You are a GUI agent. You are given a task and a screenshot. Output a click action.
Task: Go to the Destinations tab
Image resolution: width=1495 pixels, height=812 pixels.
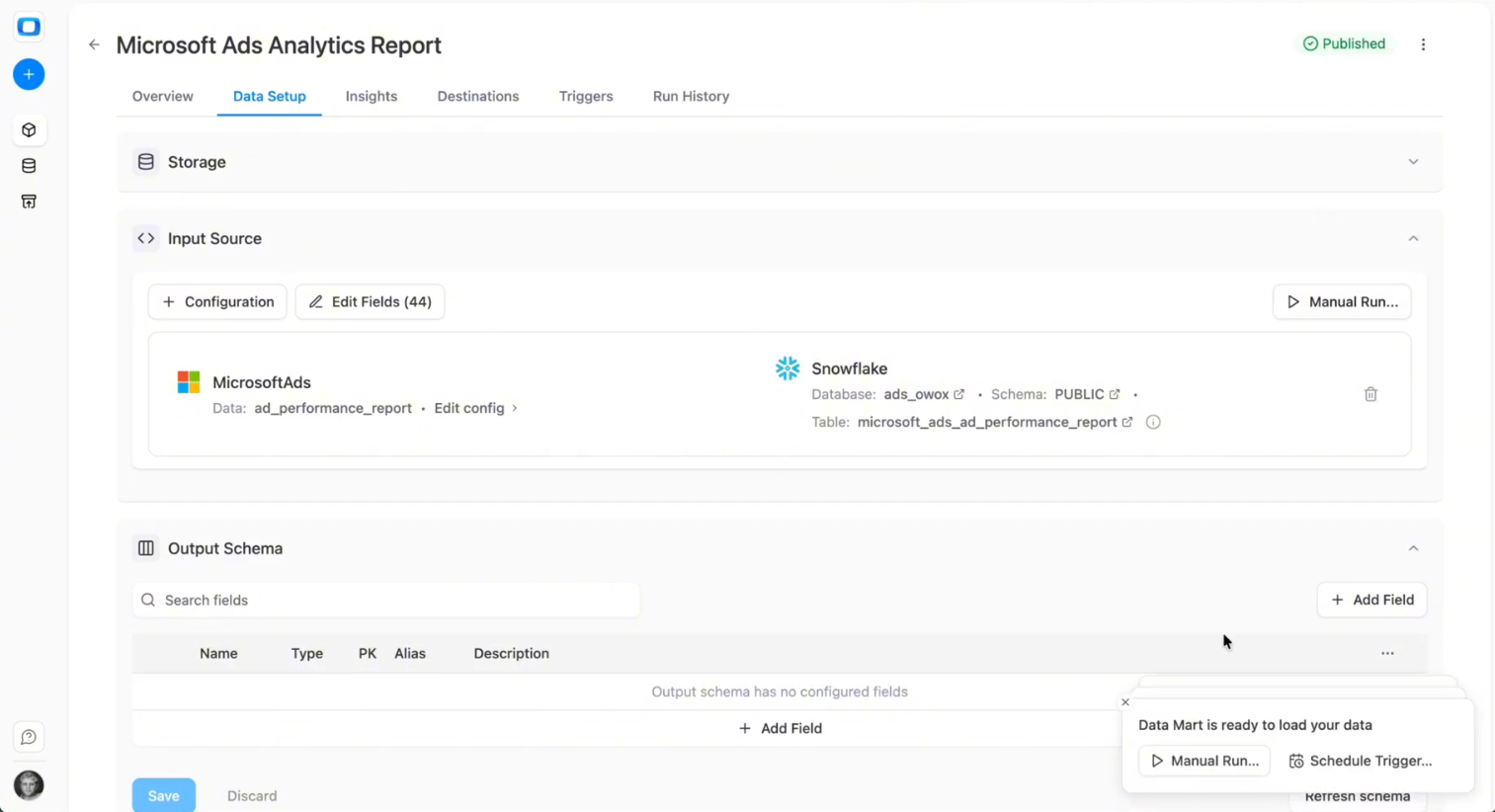coord(478,96)
